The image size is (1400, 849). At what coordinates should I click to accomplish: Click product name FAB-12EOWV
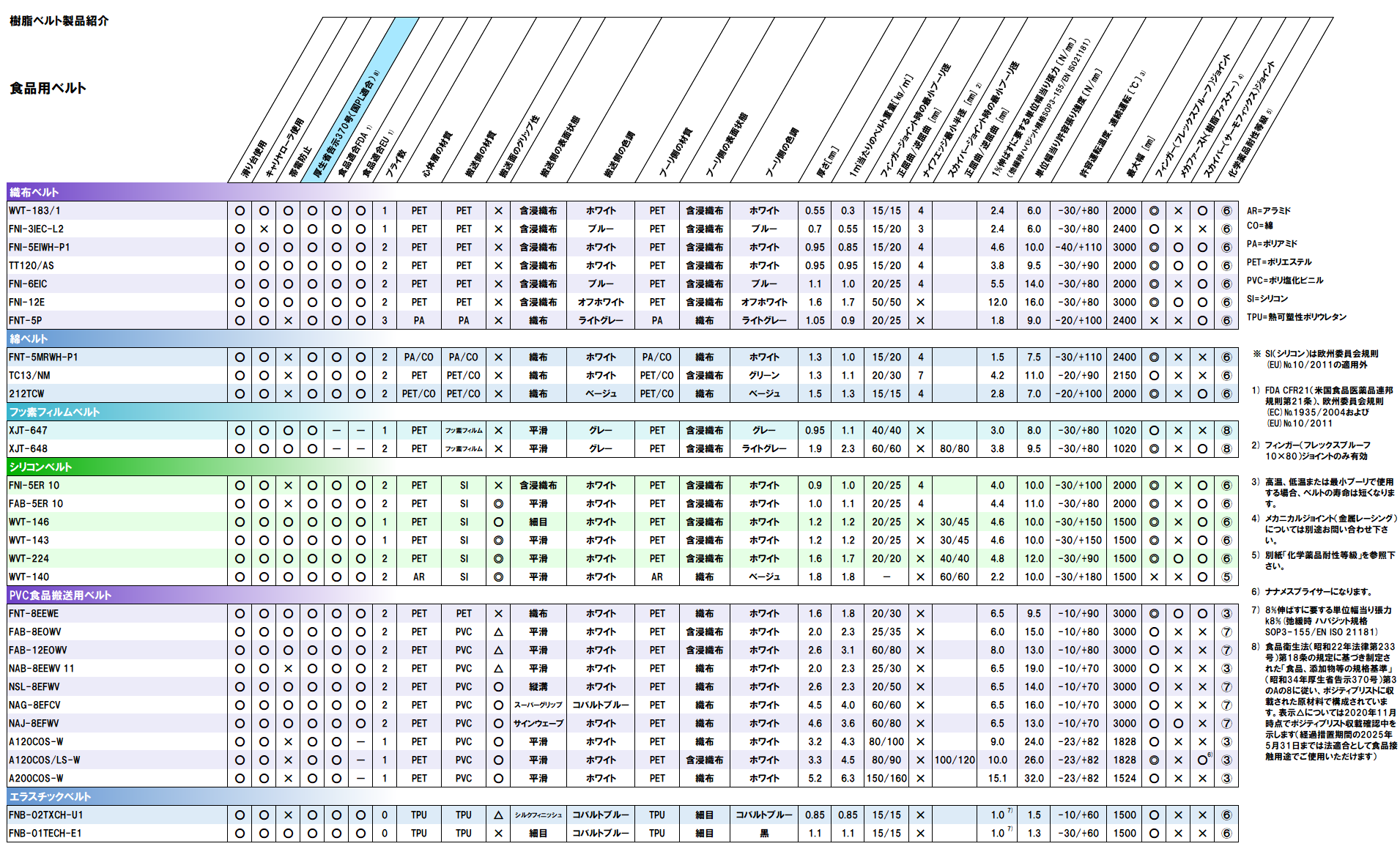38,650
